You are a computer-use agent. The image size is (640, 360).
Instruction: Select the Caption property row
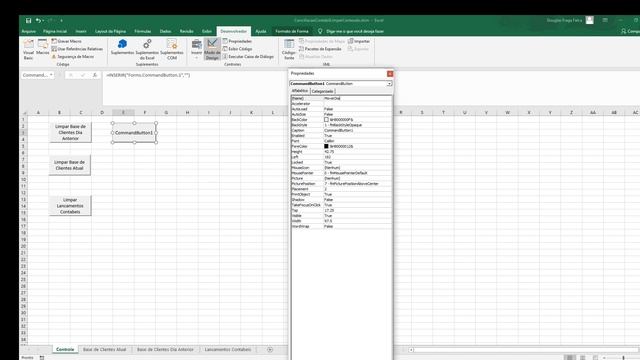(x=341, y=130)
